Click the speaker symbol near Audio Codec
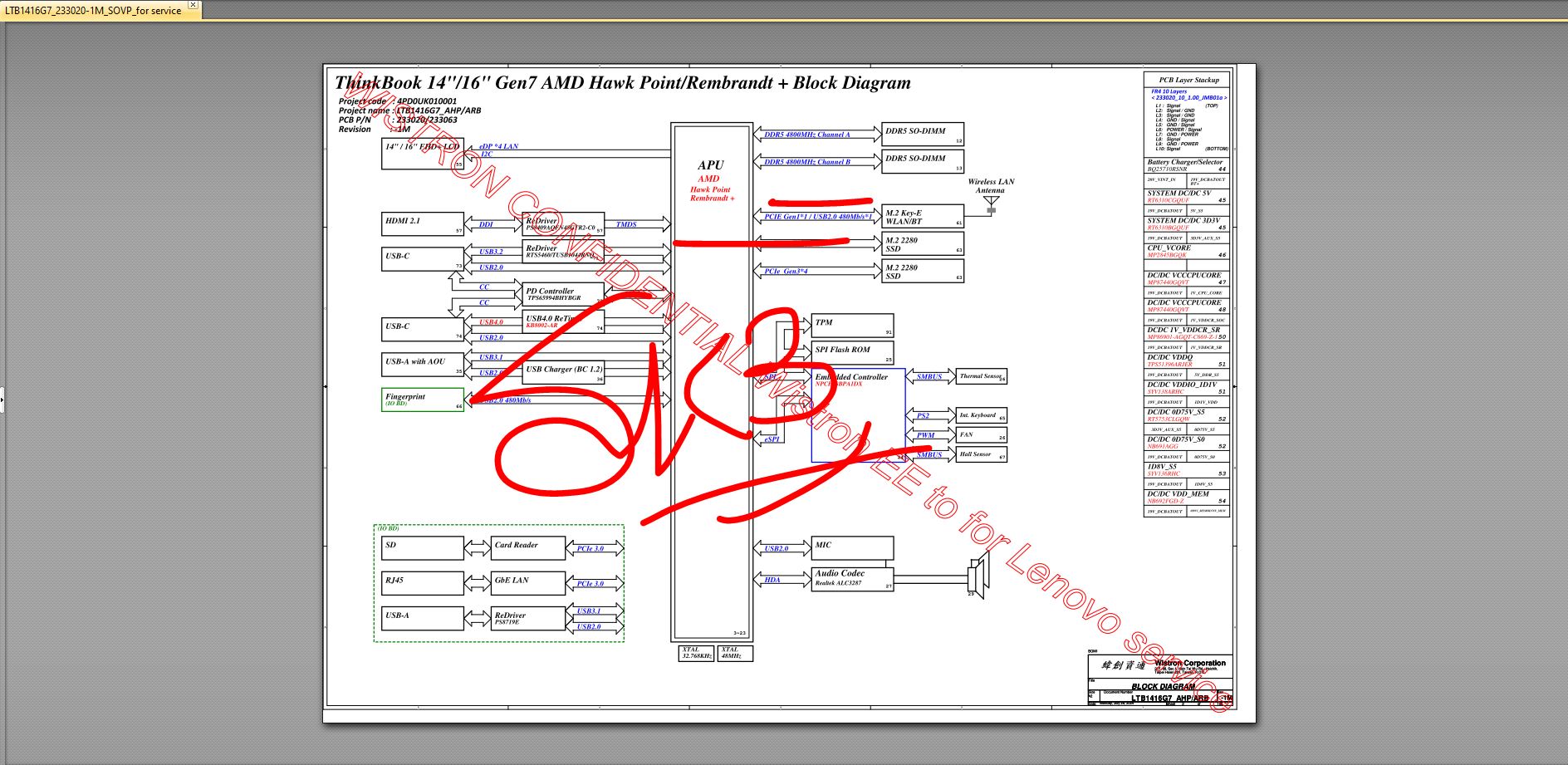This screenshot has width=1568, height=765. 978,576
